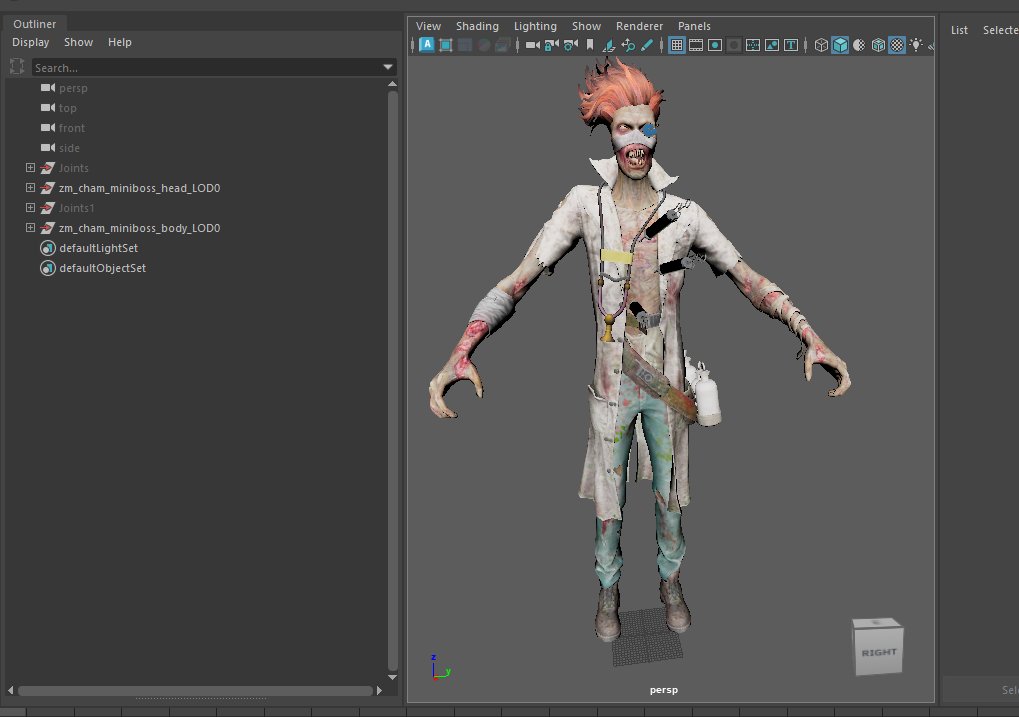Open the Outliner Display menu
This screenshot has width=1019, height=717.
pos(31,42)
